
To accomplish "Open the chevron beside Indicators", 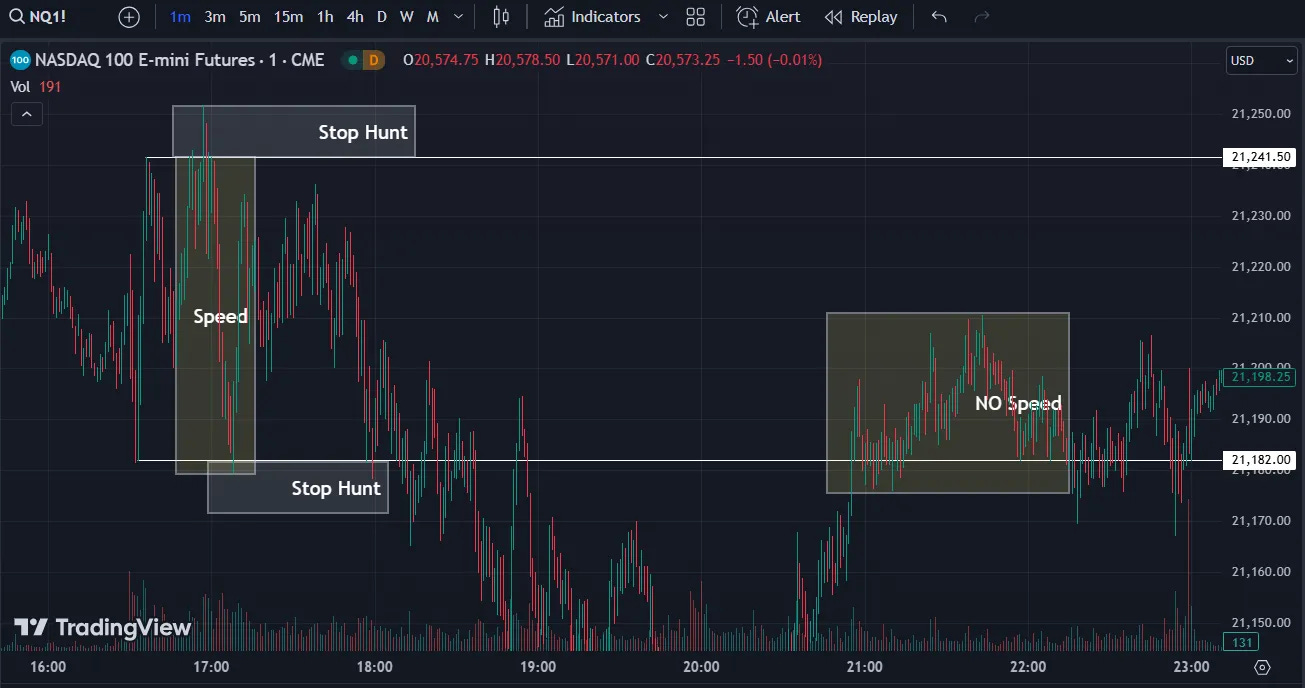I will point(663,16).
